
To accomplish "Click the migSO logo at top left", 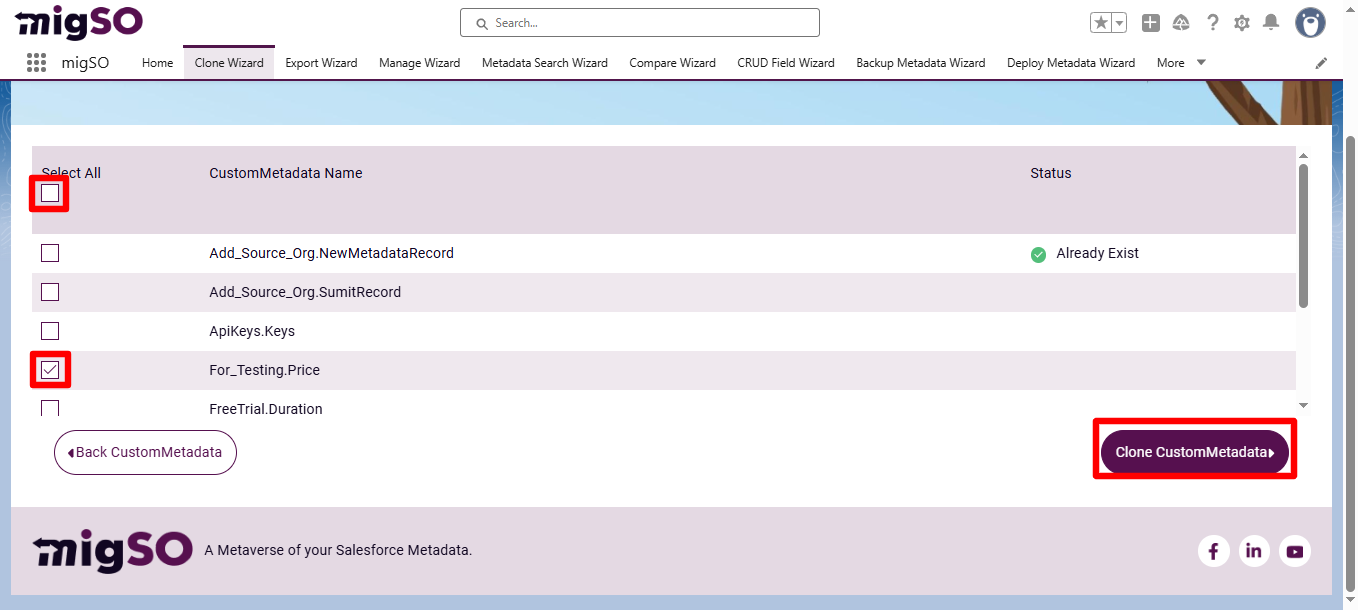I will (x=79, y=21).
